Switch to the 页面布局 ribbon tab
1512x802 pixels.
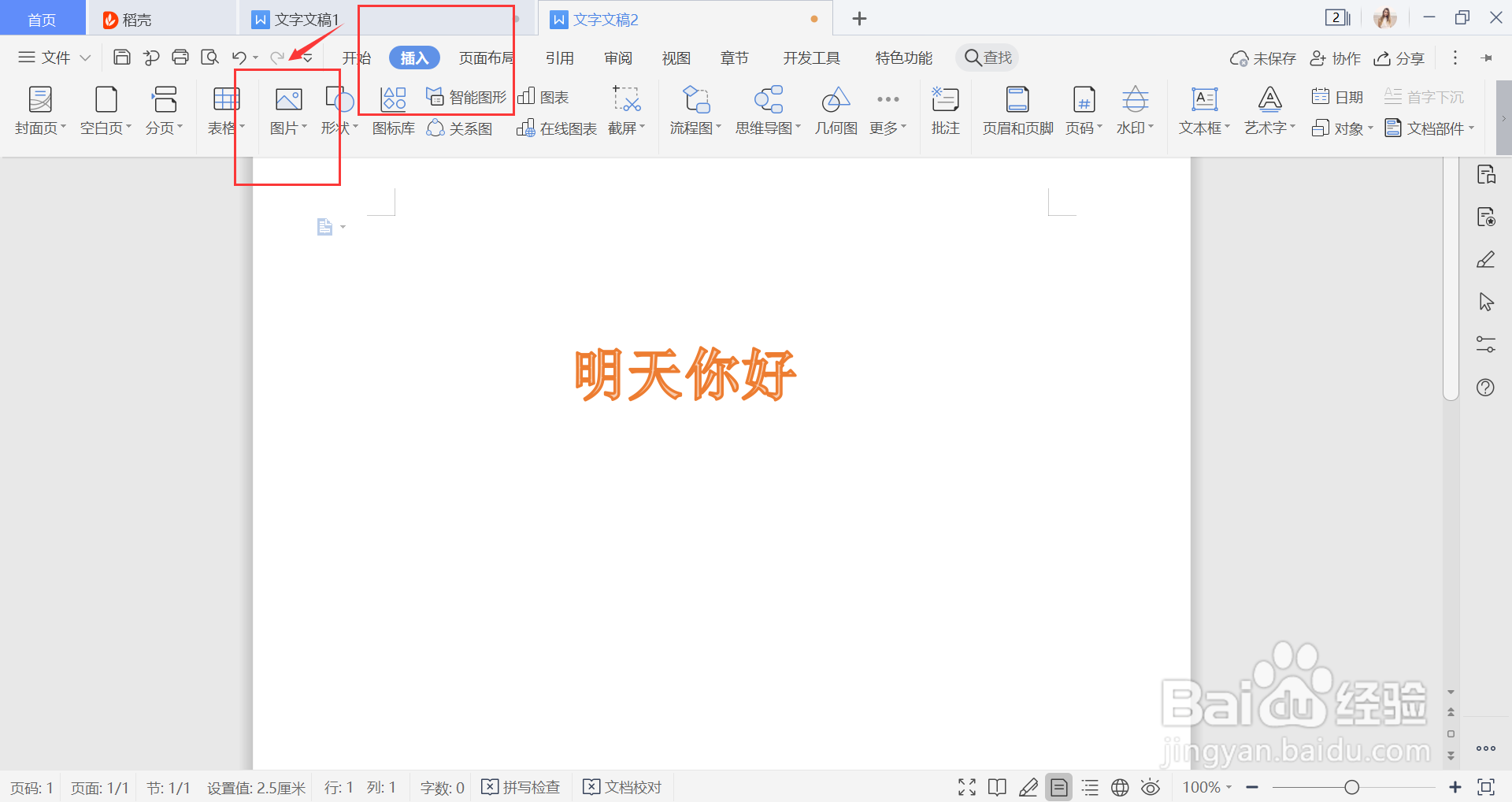click(486, 57)
